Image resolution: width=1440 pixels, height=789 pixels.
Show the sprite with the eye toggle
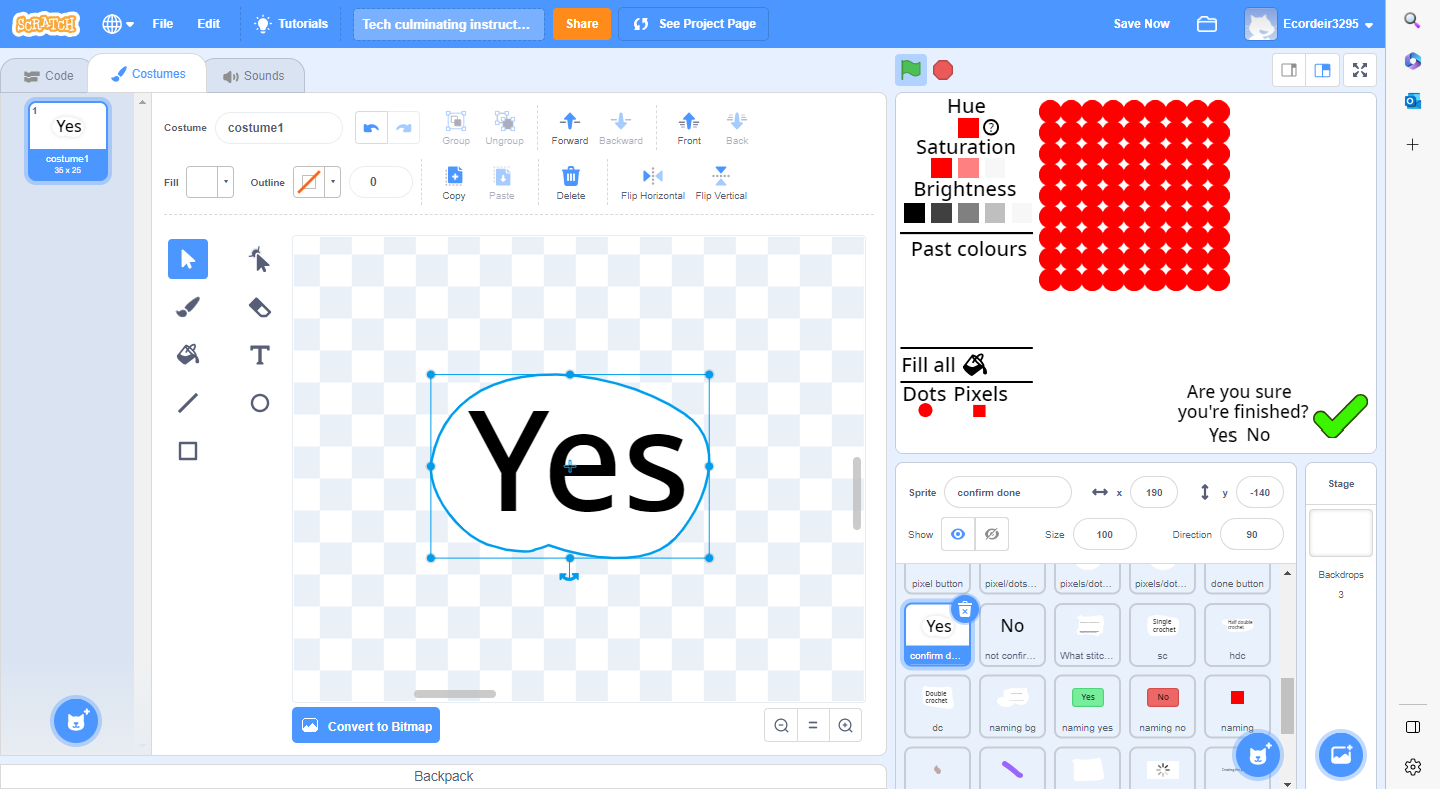(x=957, y=534)
